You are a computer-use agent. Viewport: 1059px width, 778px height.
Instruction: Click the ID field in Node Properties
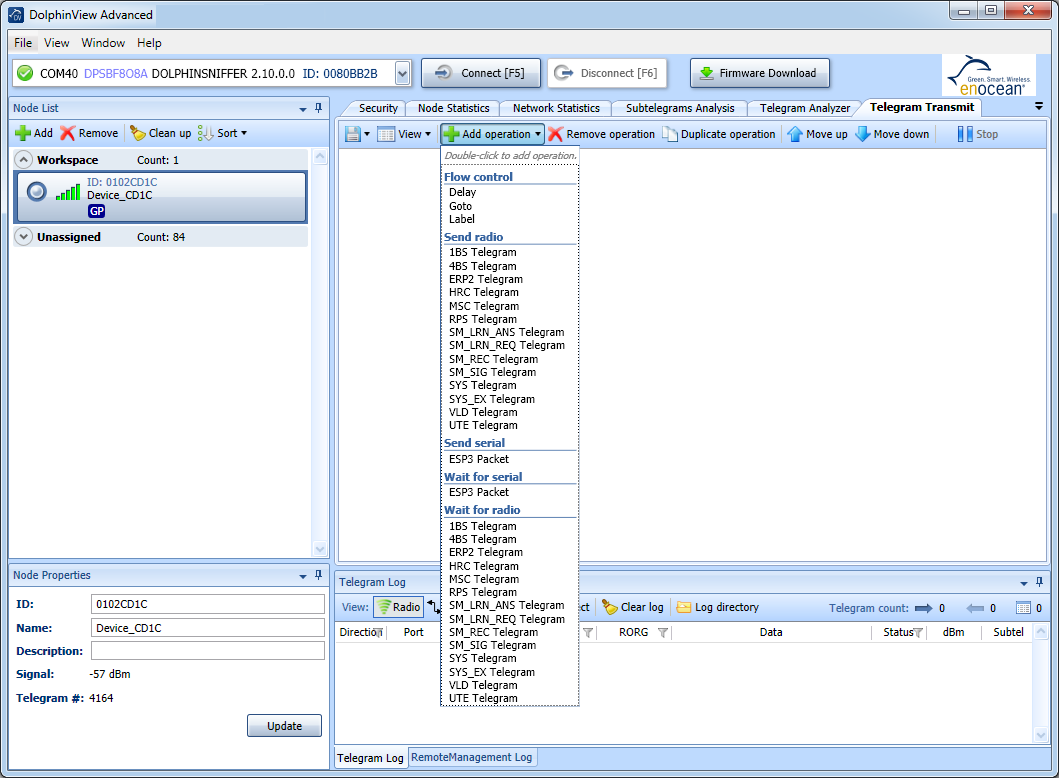[207, 604]
